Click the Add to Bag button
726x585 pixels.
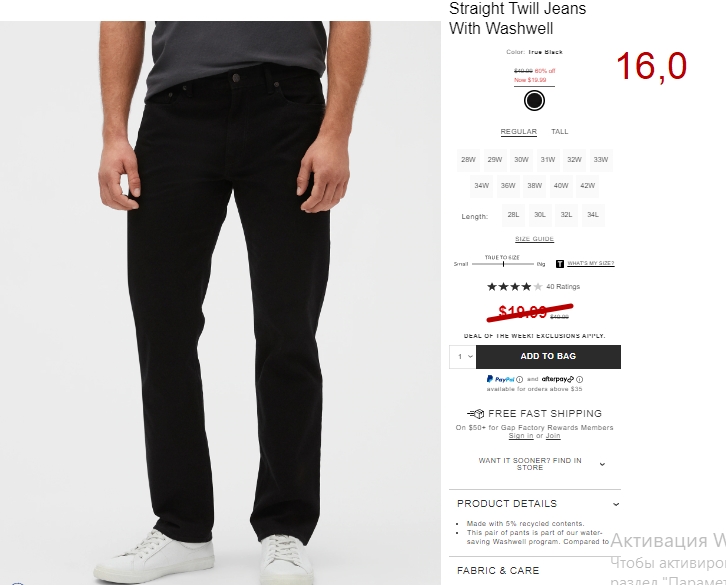[x=548, y=357]
